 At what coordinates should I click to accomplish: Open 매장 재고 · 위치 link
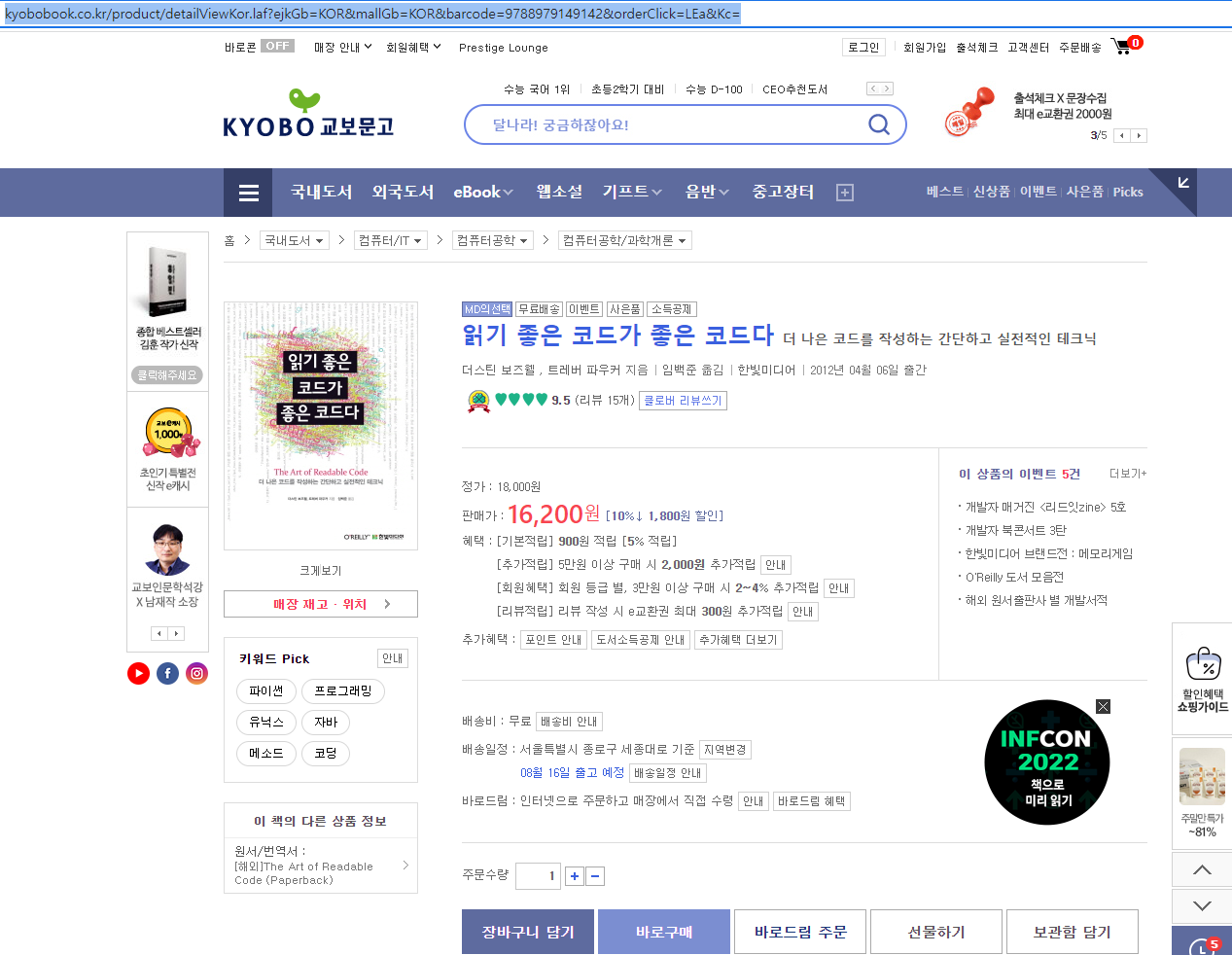coord(321,604)
